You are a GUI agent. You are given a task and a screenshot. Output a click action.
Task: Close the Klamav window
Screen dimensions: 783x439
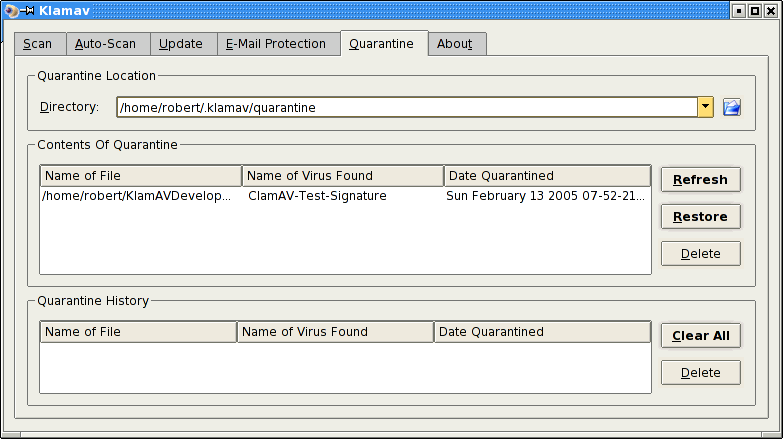coord(771,10)
